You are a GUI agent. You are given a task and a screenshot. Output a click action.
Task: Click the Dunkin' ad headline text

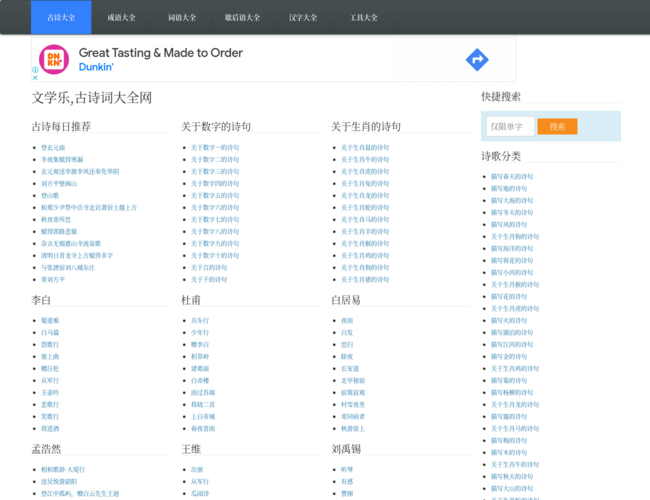(x=160, y=53)
